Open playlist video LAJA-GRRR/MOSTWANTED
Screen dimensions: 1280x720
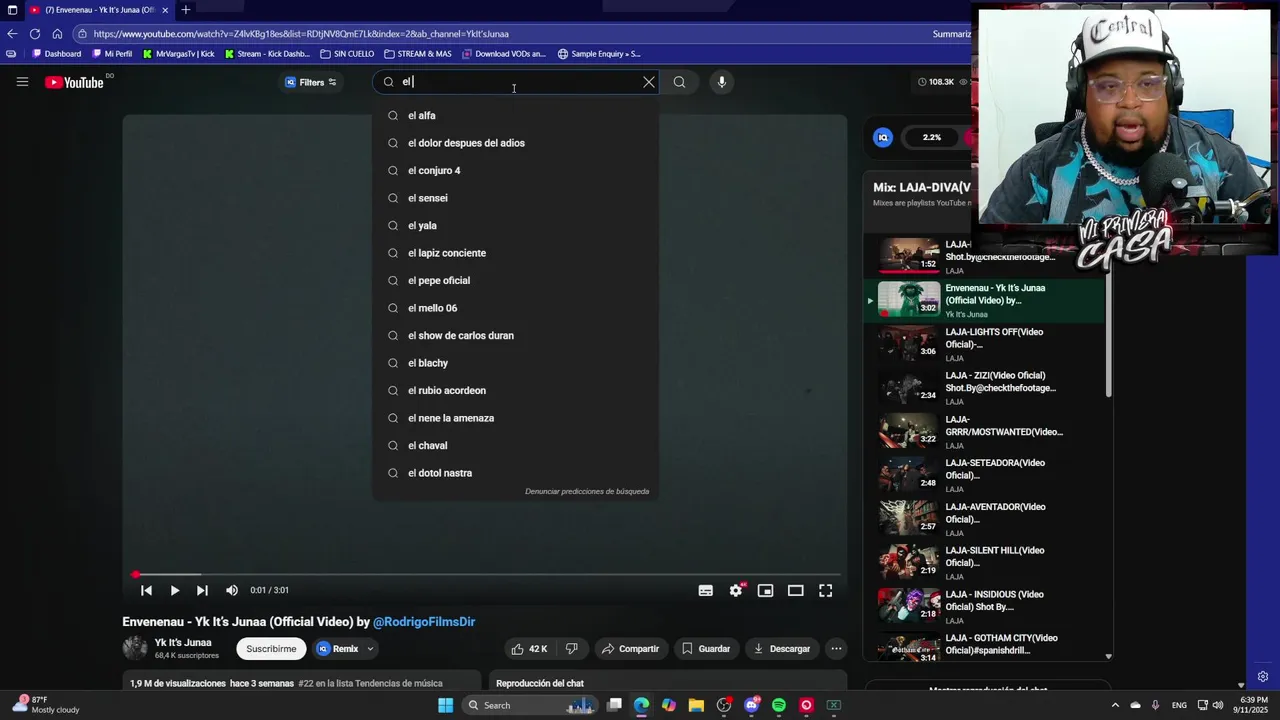click(985, 432)
